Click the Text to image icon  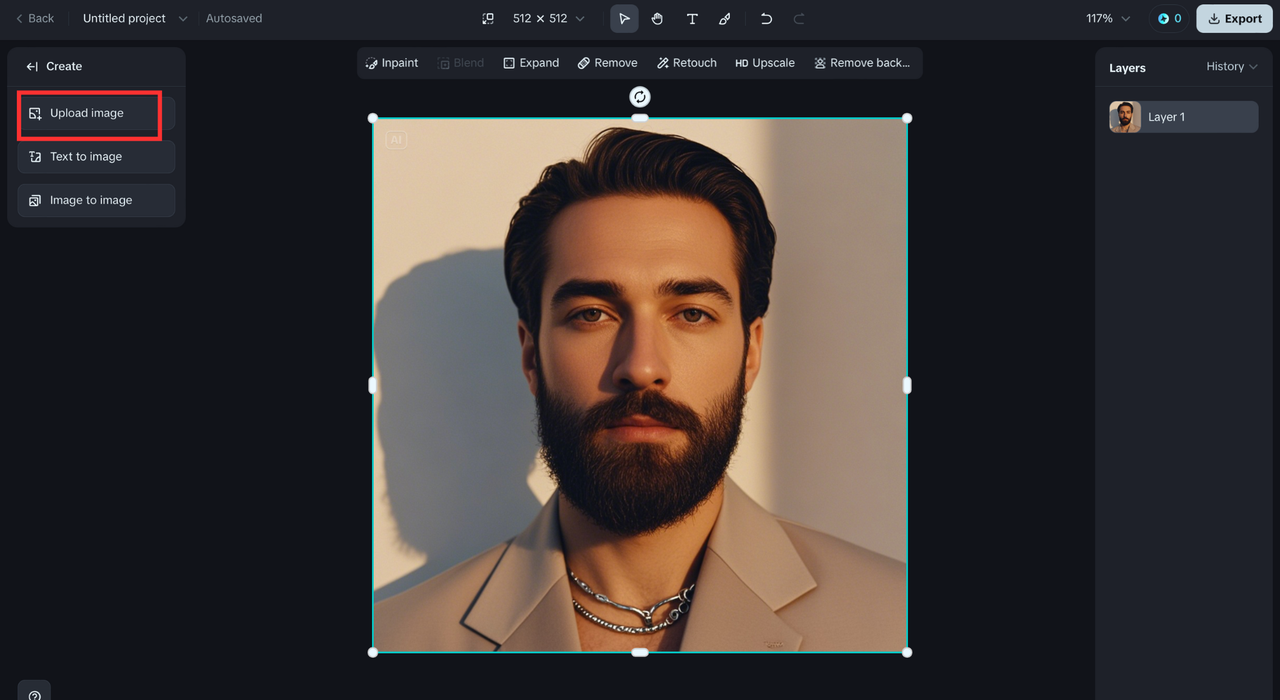click(35, 157)
